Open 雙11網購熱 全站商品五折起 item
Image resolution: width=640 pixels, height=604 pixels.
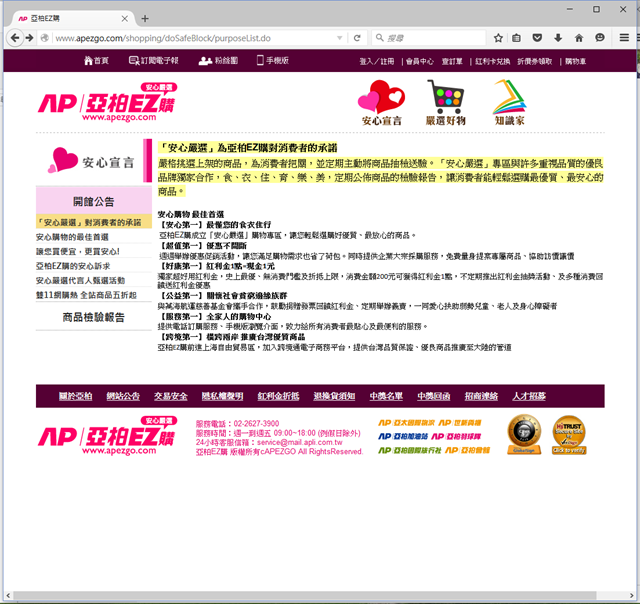(86, 295)
